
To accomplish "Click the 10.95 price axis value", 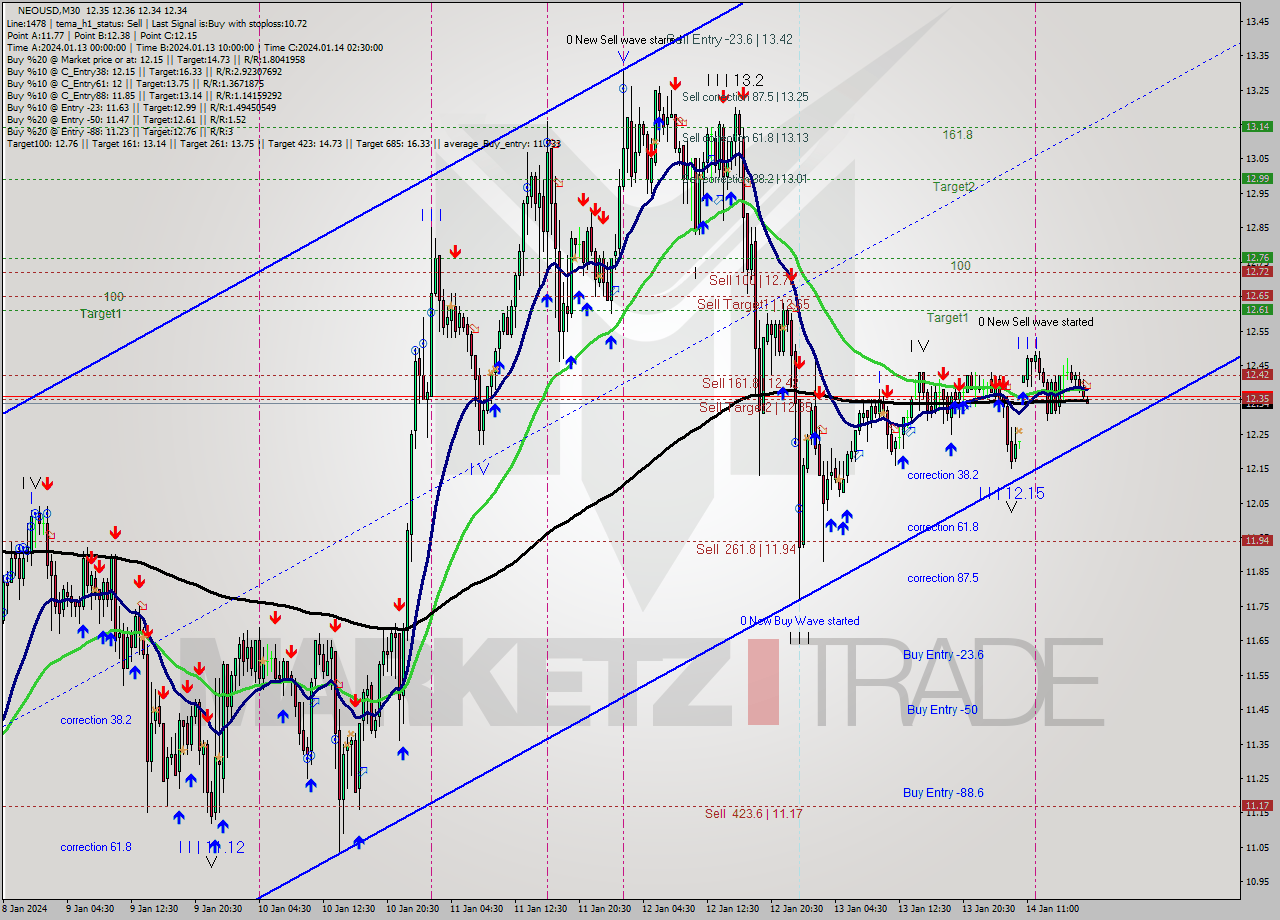I will [x=1257, y=882].
